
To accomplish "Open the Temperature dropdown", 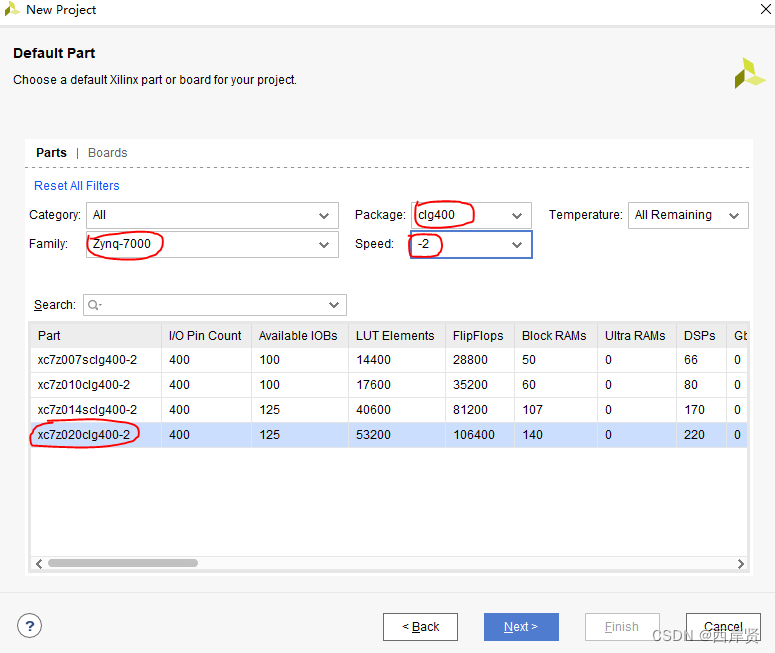I will (688, 215).
